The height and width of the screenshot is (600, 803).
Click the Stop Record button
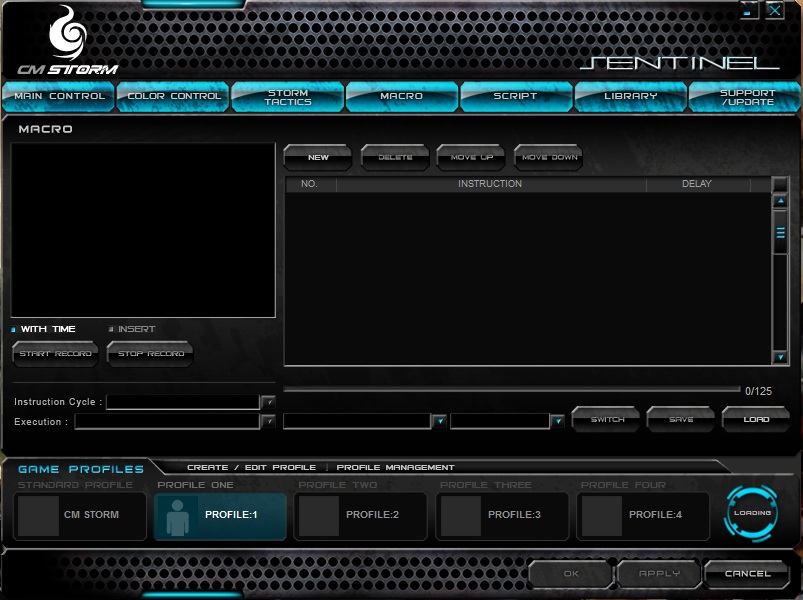point(150,354)
